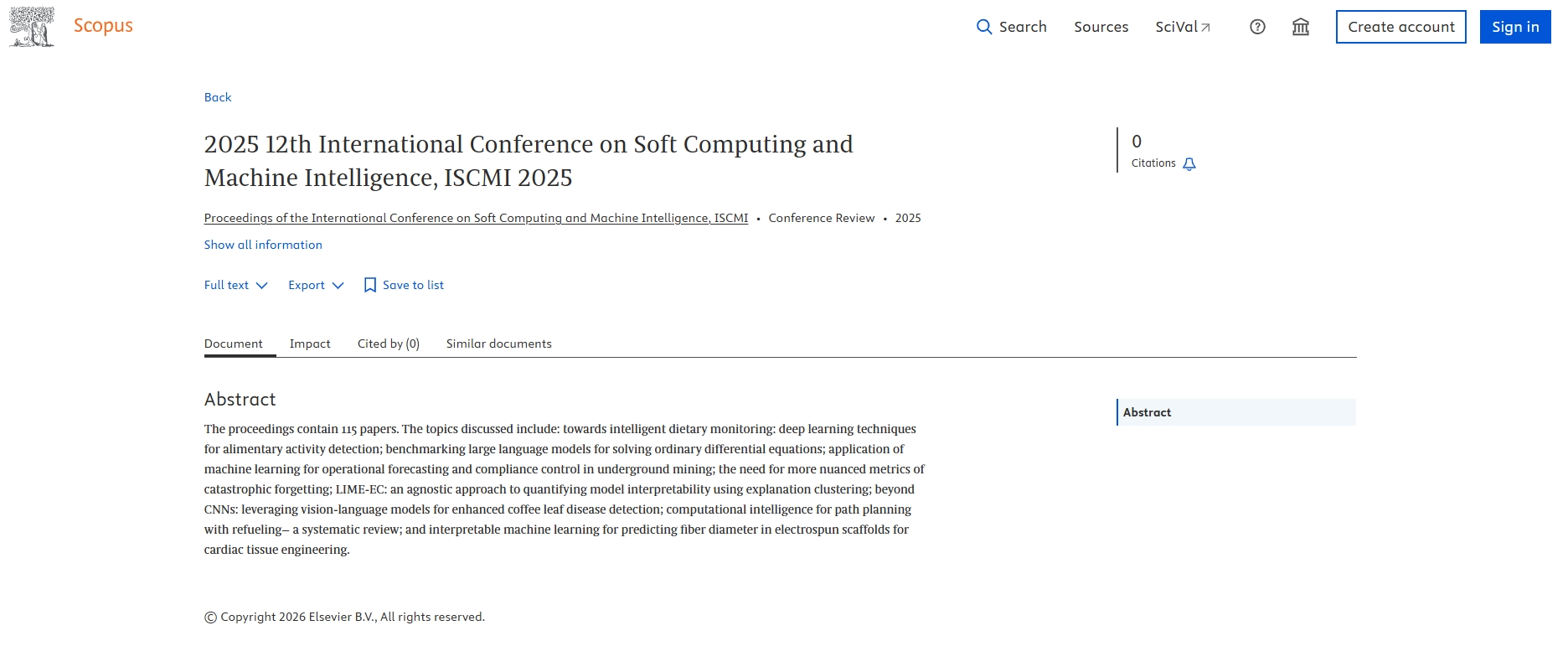Click the Sign in button
The width and height of the screenshot is (1568, 646).
click(x=1514, y=27)
